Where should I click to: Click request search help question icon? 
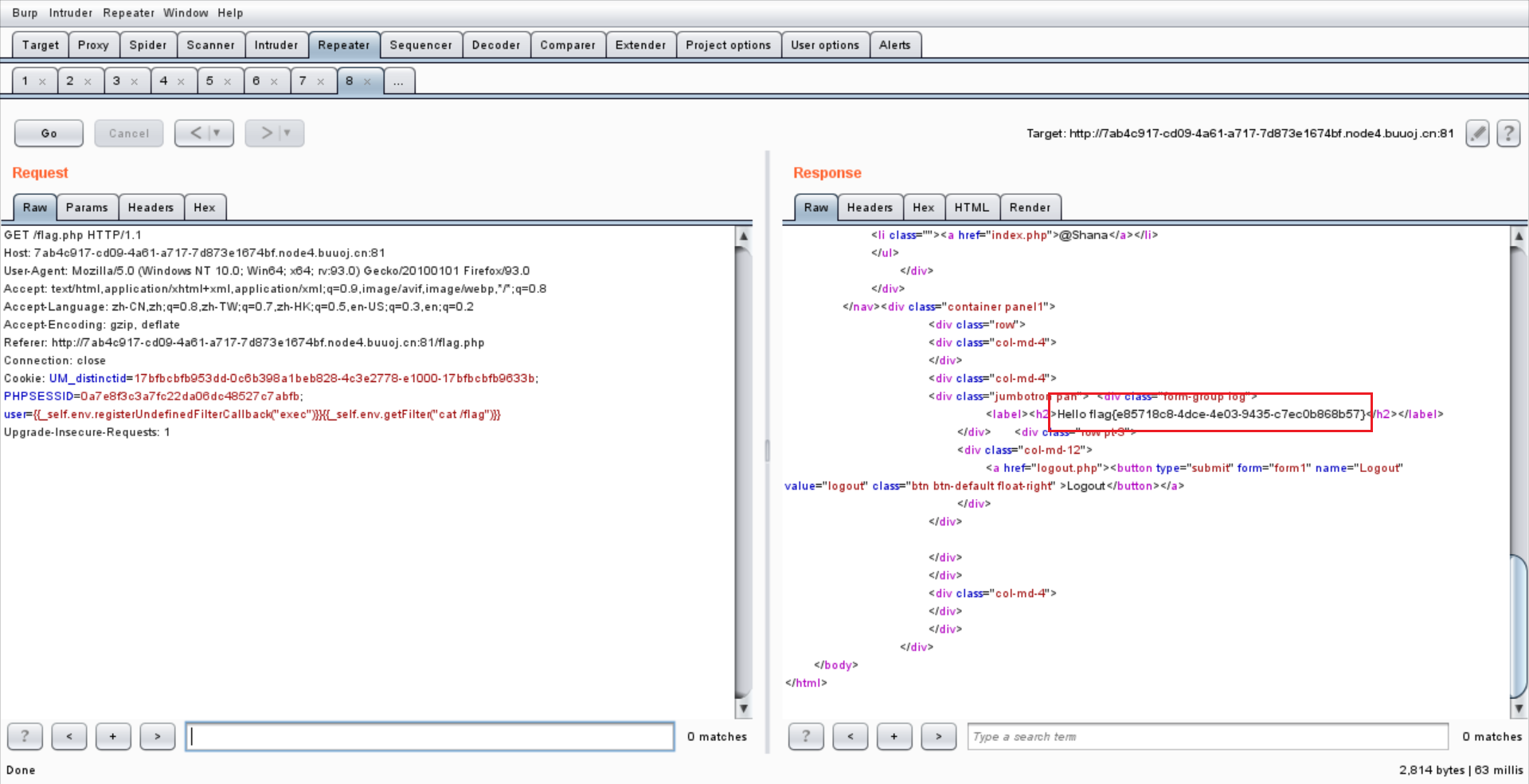[x=25, y=736]
